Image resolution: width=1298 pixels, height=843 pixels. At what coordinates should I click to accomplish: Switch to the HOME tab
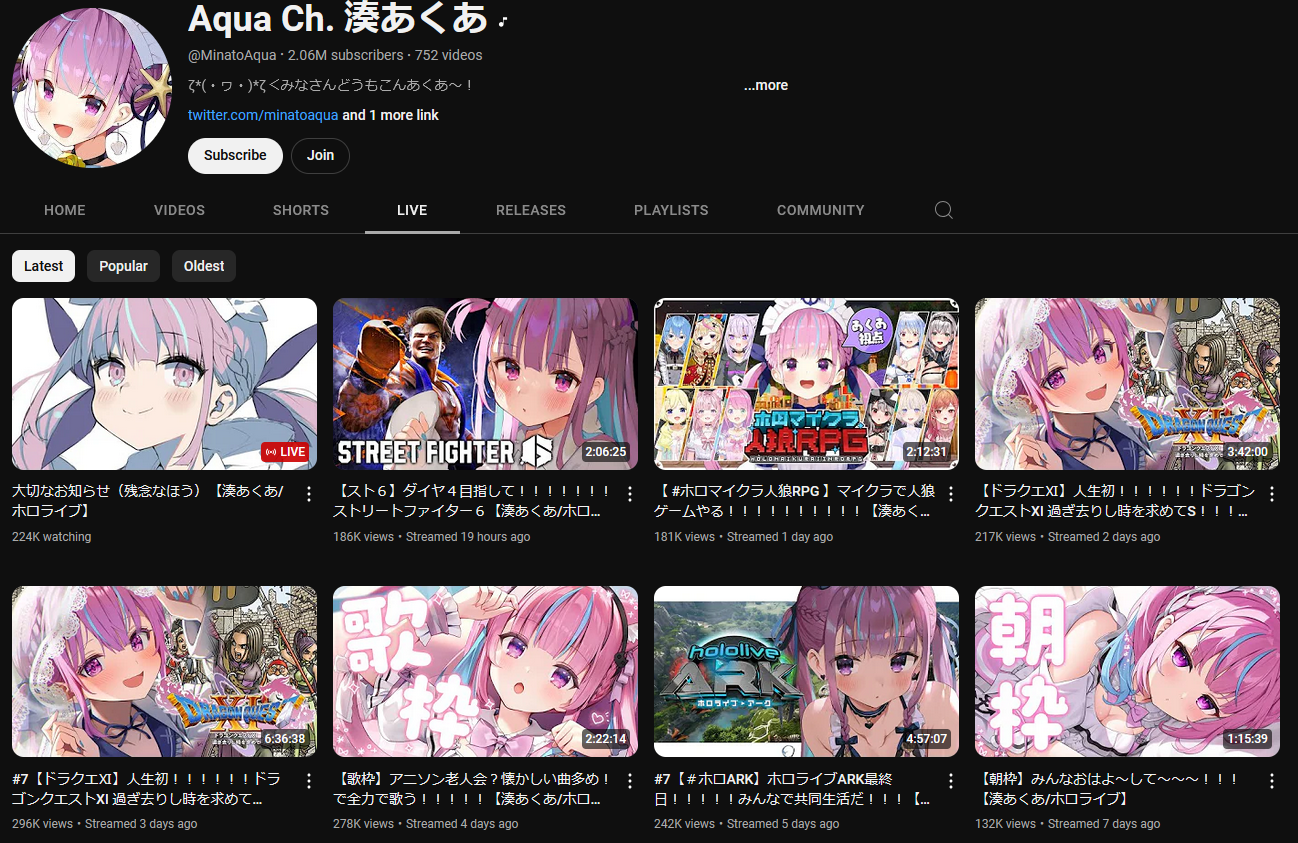point(65,210)
